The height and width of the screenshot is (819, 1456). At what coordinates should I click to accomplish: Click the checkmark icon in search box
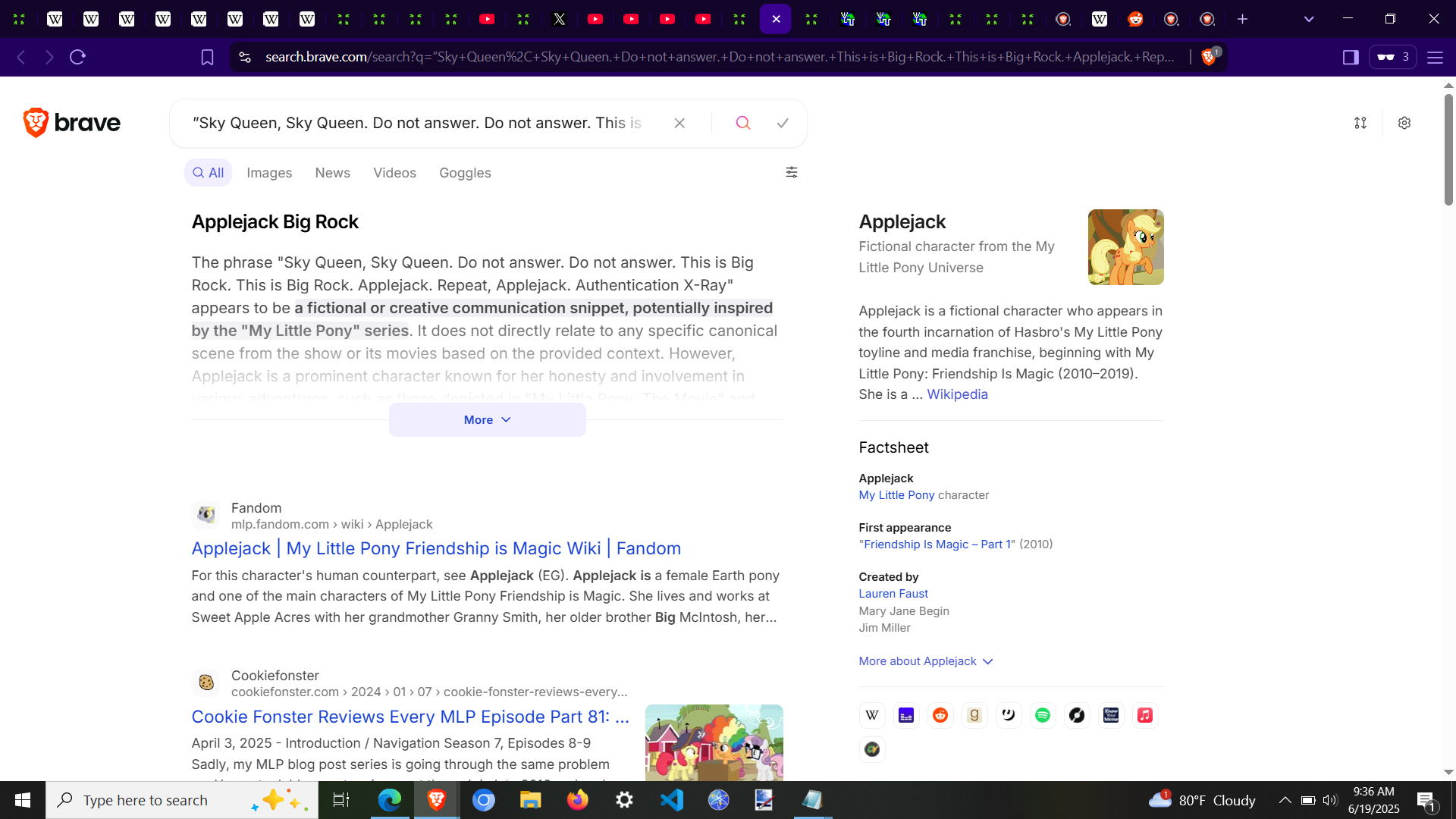coord(783,123)
